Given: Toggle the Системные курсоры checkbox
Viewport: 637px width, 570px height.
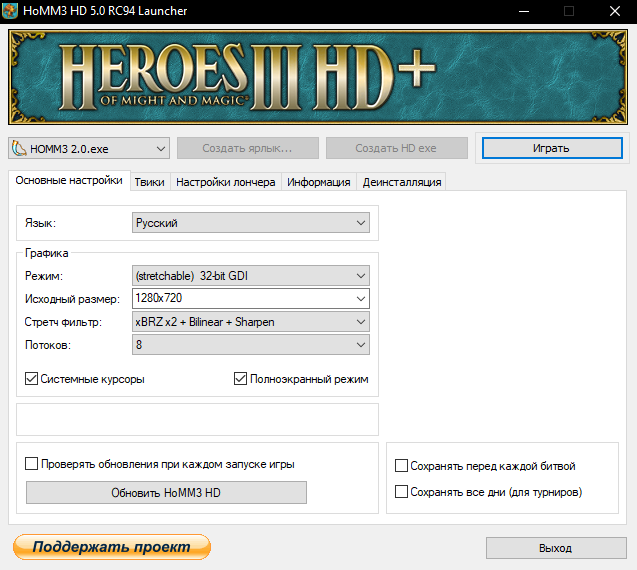Looking at the screenshot, I should 31,379.
